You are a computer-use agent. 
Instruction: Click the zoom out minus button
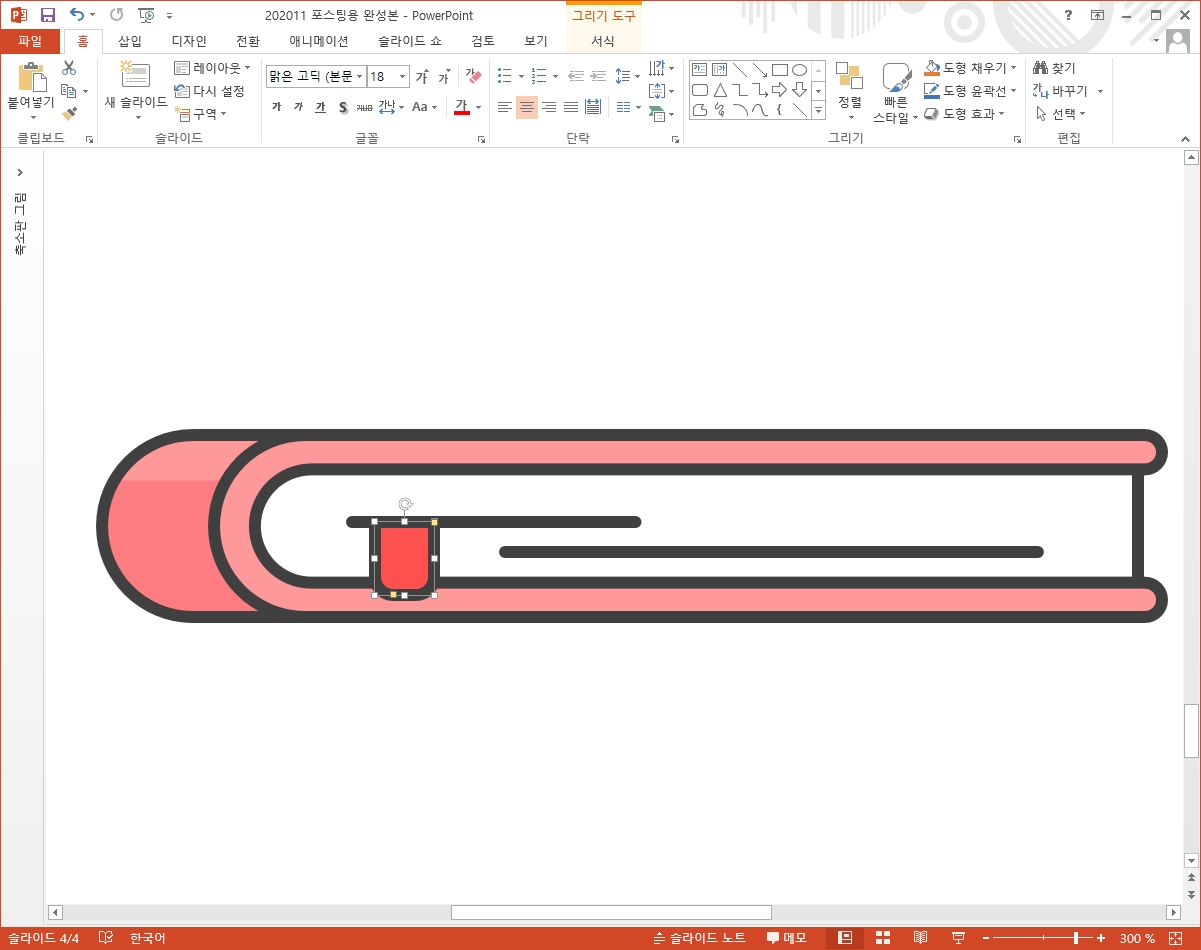(986, 938)
